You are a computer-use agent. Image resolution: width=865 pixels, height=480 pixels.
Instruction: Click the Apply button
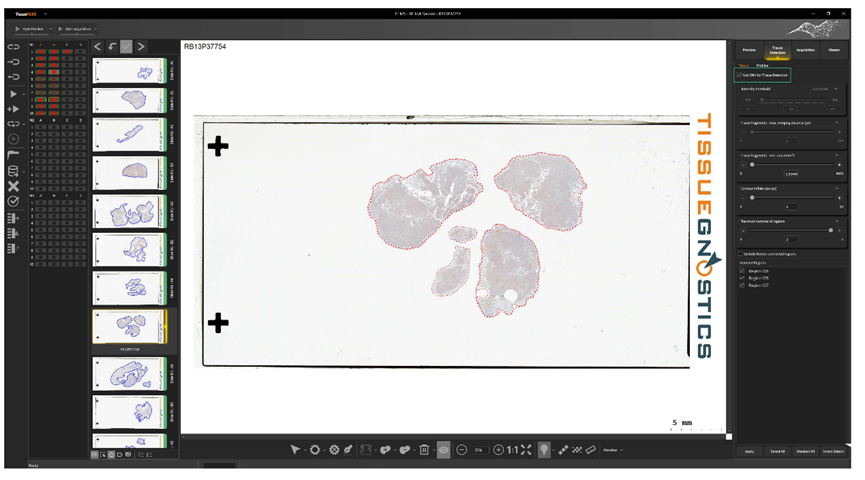coord(748,452)
